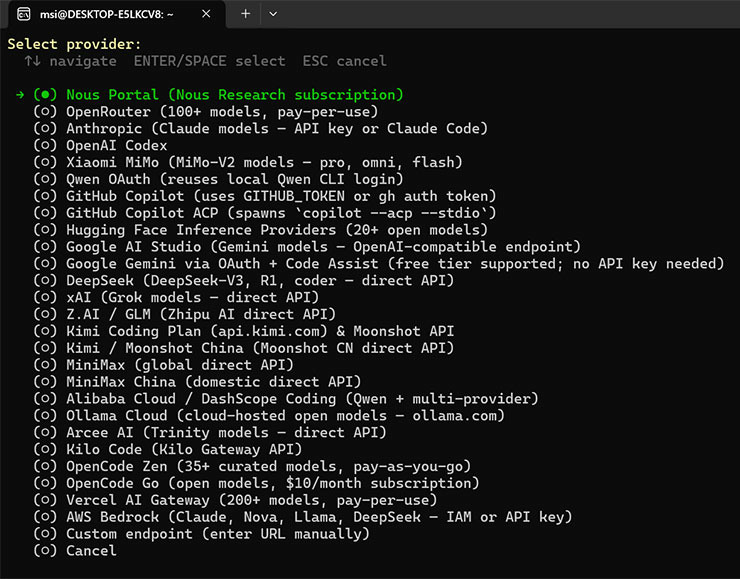Click 'Google AI Studio (Gemini models' text

click(x=197, y=247)
